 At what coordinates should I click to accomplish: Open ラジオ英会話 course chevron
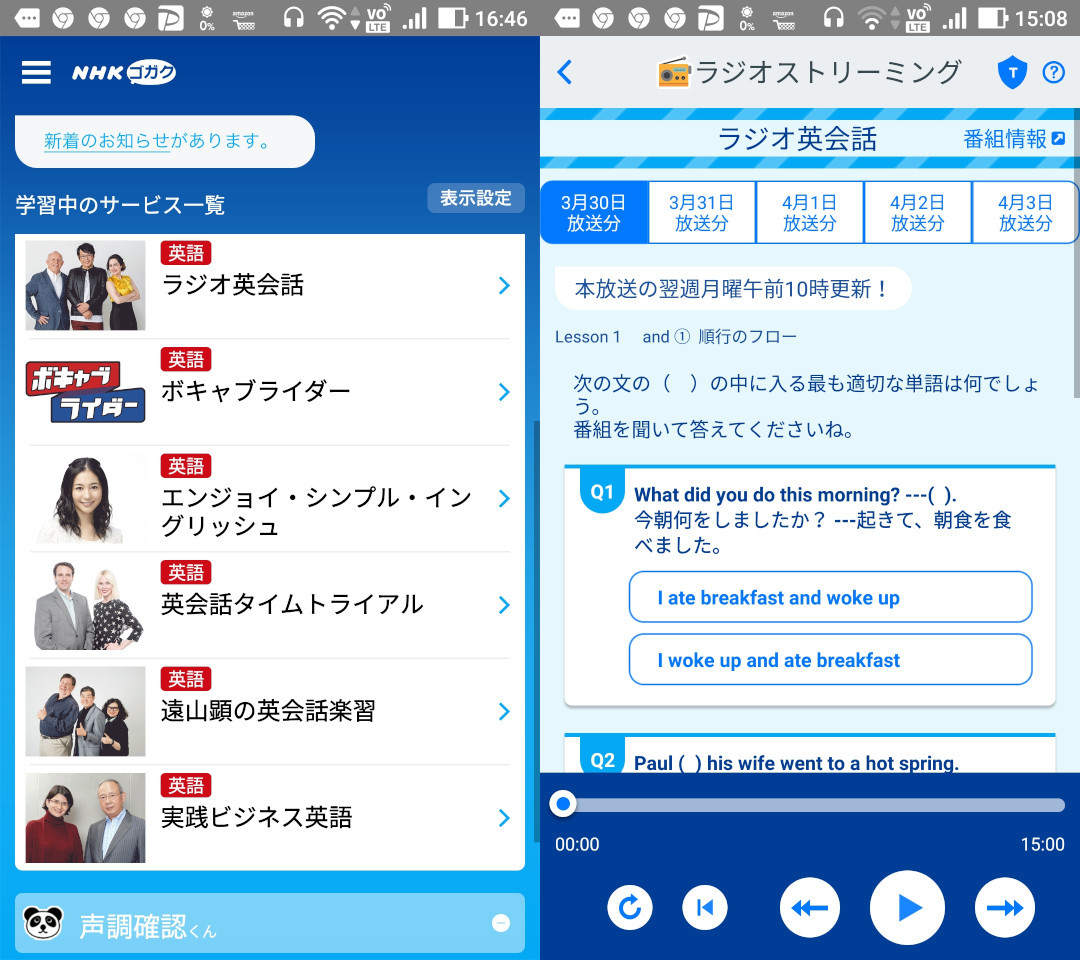[504, 286]
